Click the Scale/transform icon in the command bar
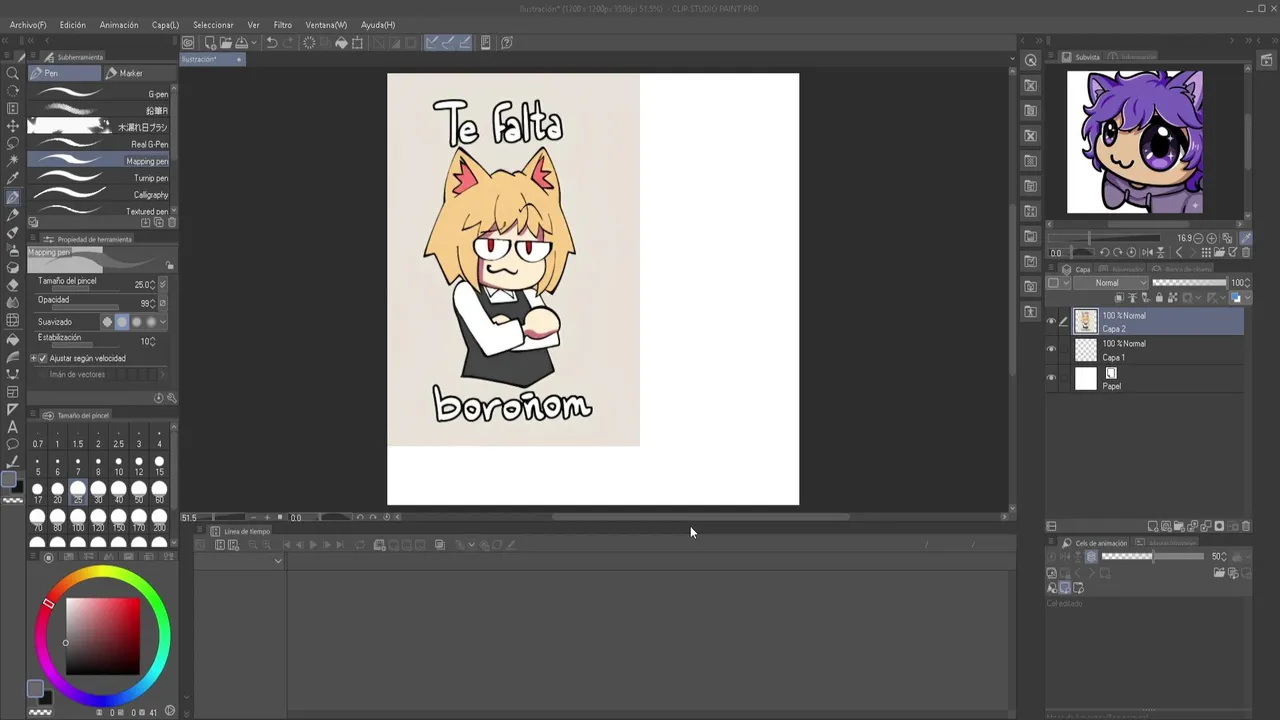 357,42
